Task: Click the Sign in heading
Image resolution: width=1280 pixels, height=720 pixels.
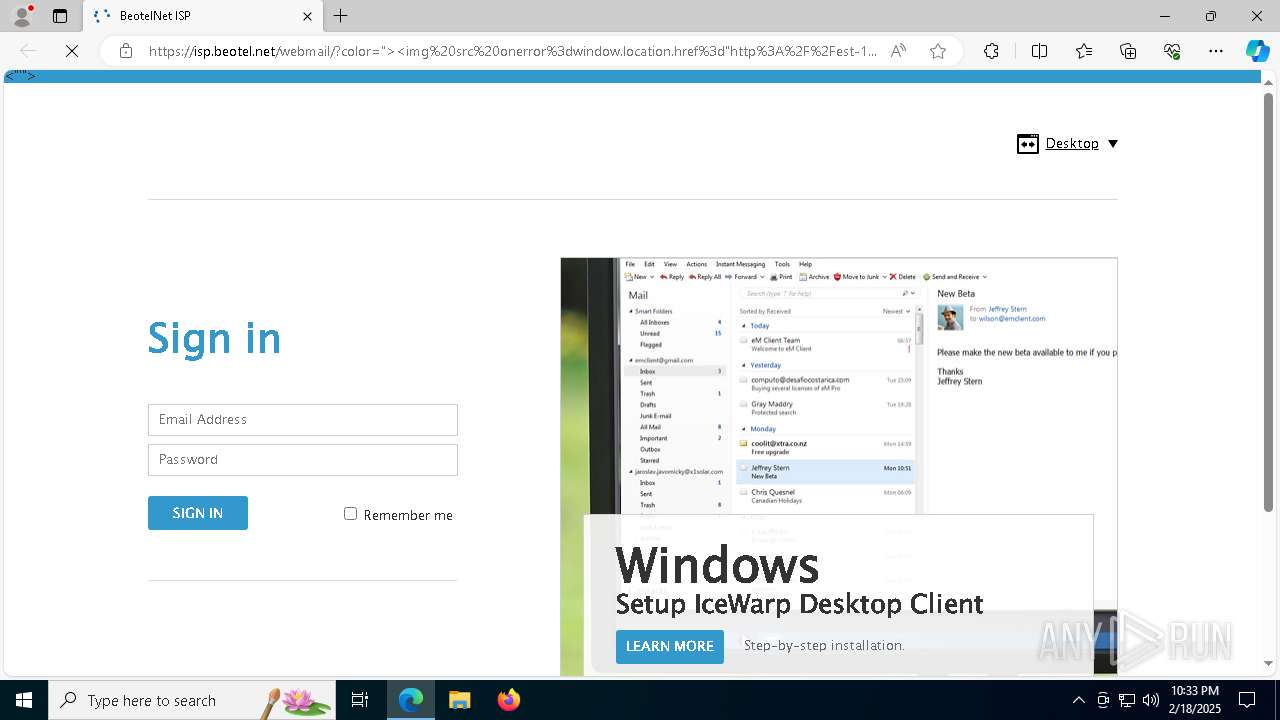Action: pos(214,339)
